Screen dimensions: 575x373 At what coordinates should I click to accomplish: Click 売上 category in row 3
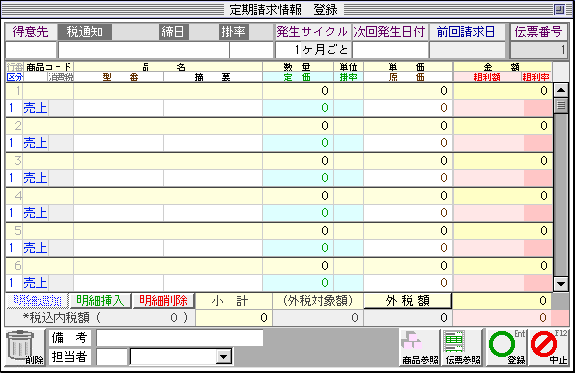[36, 178]
